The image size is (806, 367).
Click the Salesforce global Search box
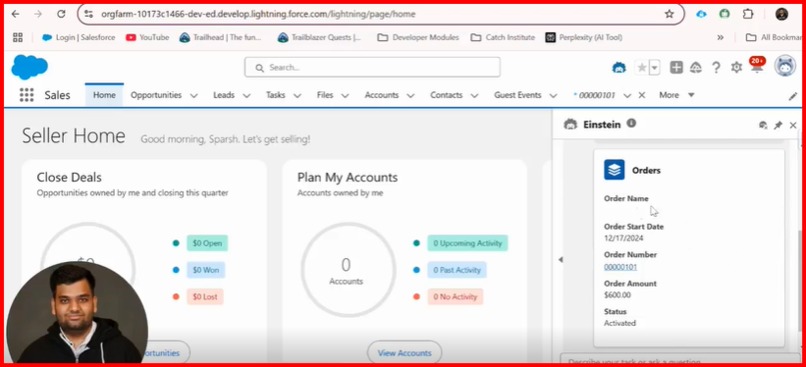coord(372,67)
